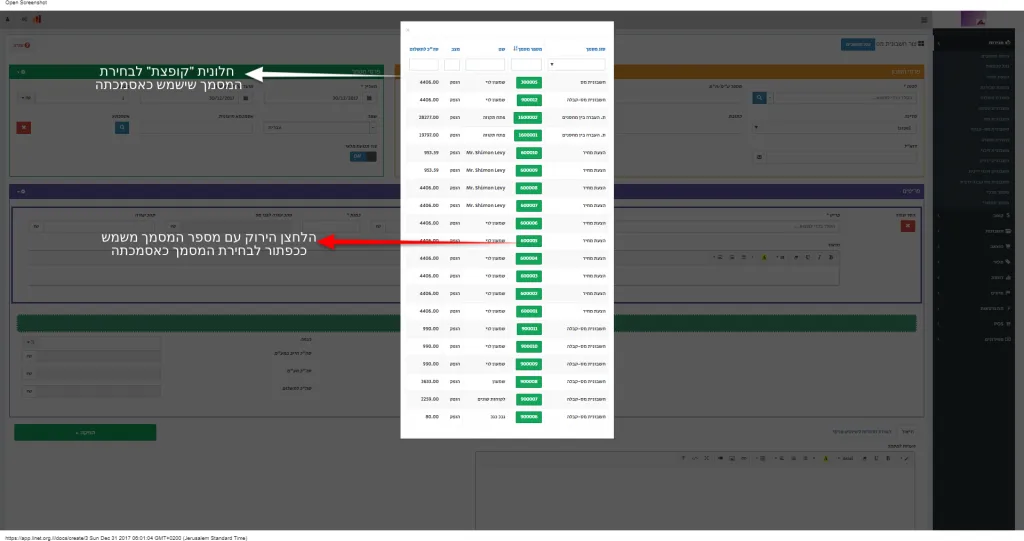1024x541 pixels.
Task: Open hamburger menu icon in top bar
Action: 924,20
